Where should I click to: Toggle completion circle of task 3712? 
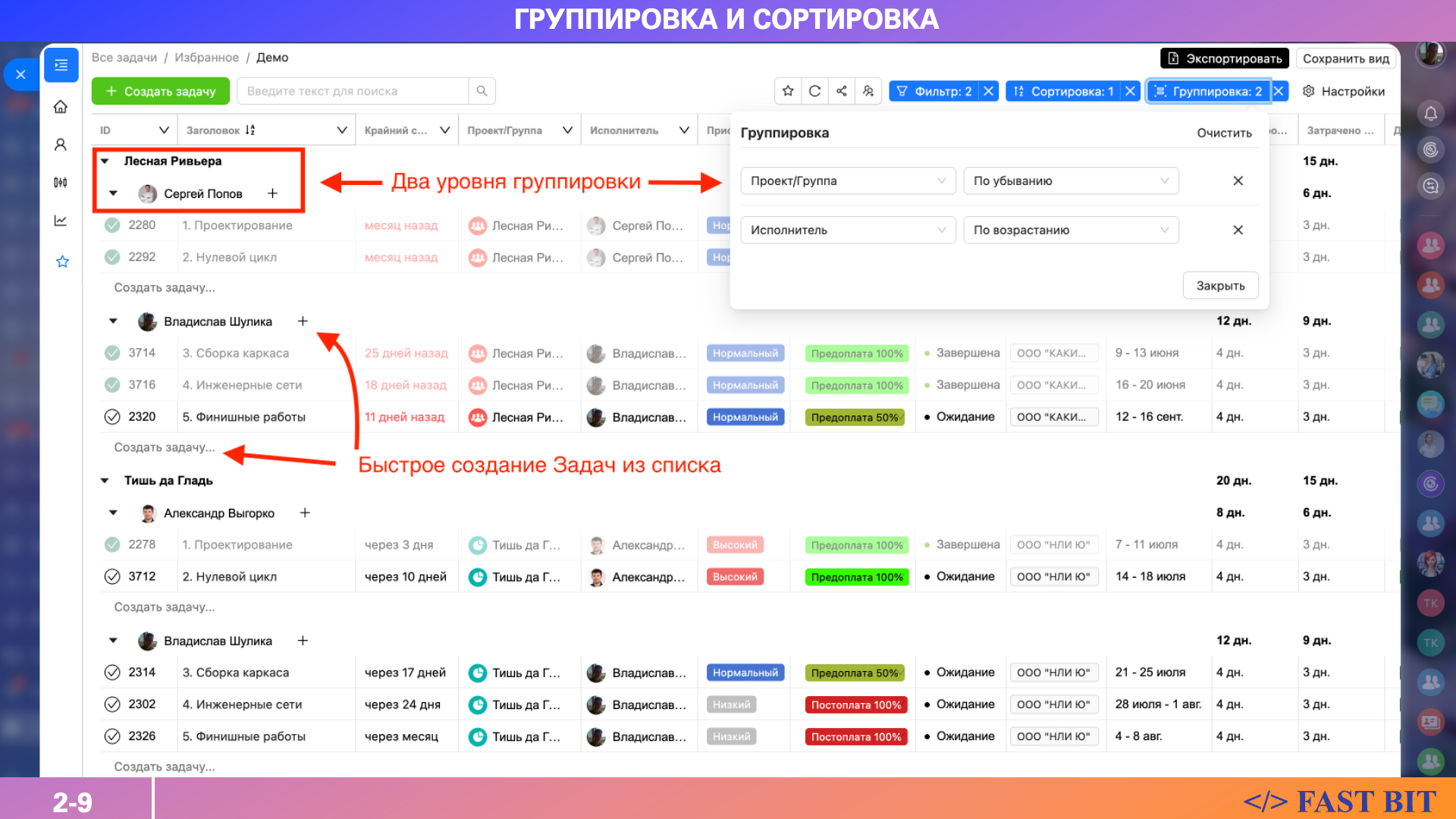pos(112,577)
